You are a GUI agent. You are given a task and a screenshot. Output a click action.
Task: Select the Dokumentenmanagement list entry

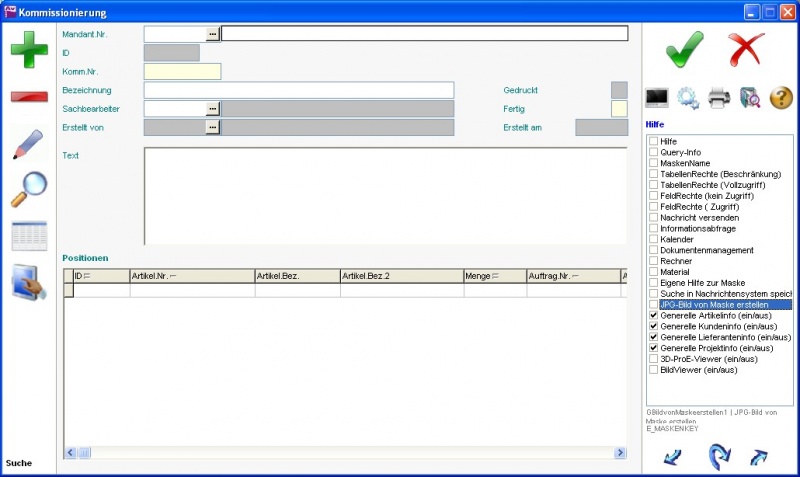707,250
